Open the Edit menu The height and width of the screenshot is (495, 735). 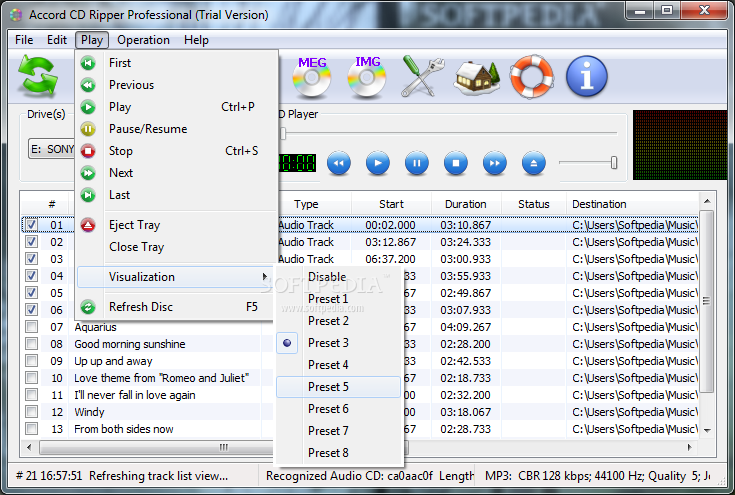click(x=57, y=40)
